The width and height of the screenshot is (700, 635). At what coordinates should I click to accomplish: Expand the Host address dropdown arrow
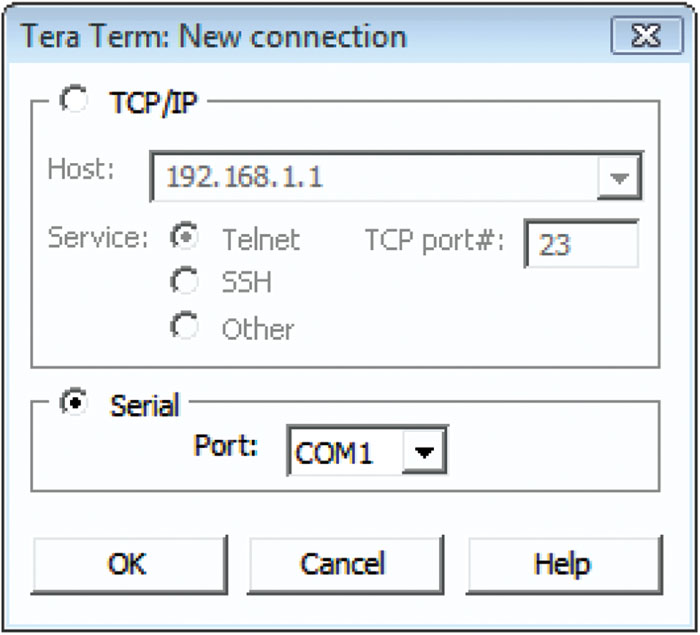tap(619, 177)
